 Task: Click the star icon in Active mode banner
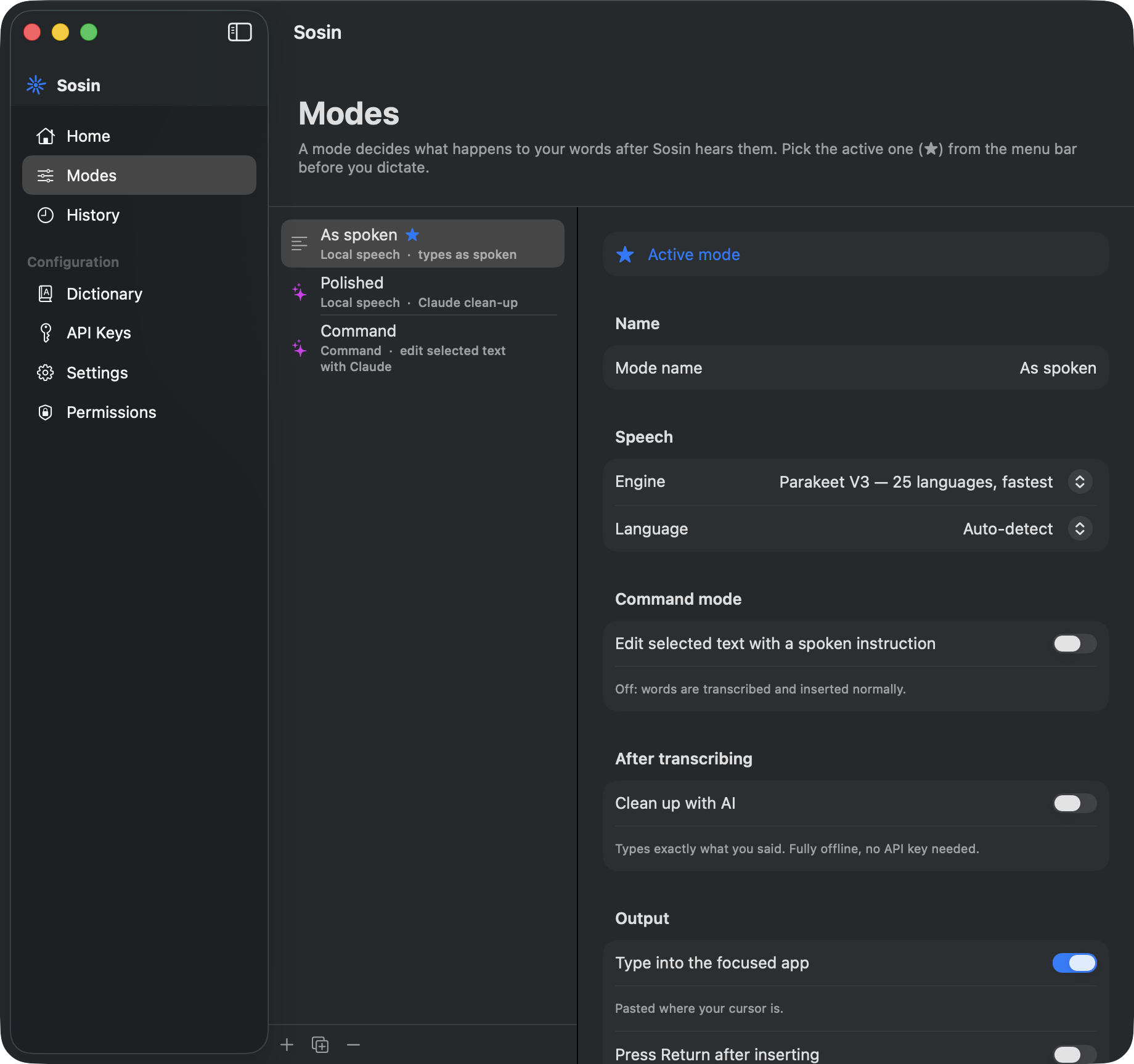(x=625, y=255)
